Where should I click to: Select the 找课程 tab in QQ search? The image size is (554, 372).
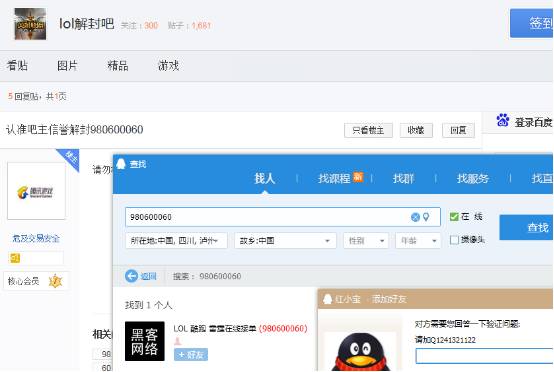click(334, 178)
